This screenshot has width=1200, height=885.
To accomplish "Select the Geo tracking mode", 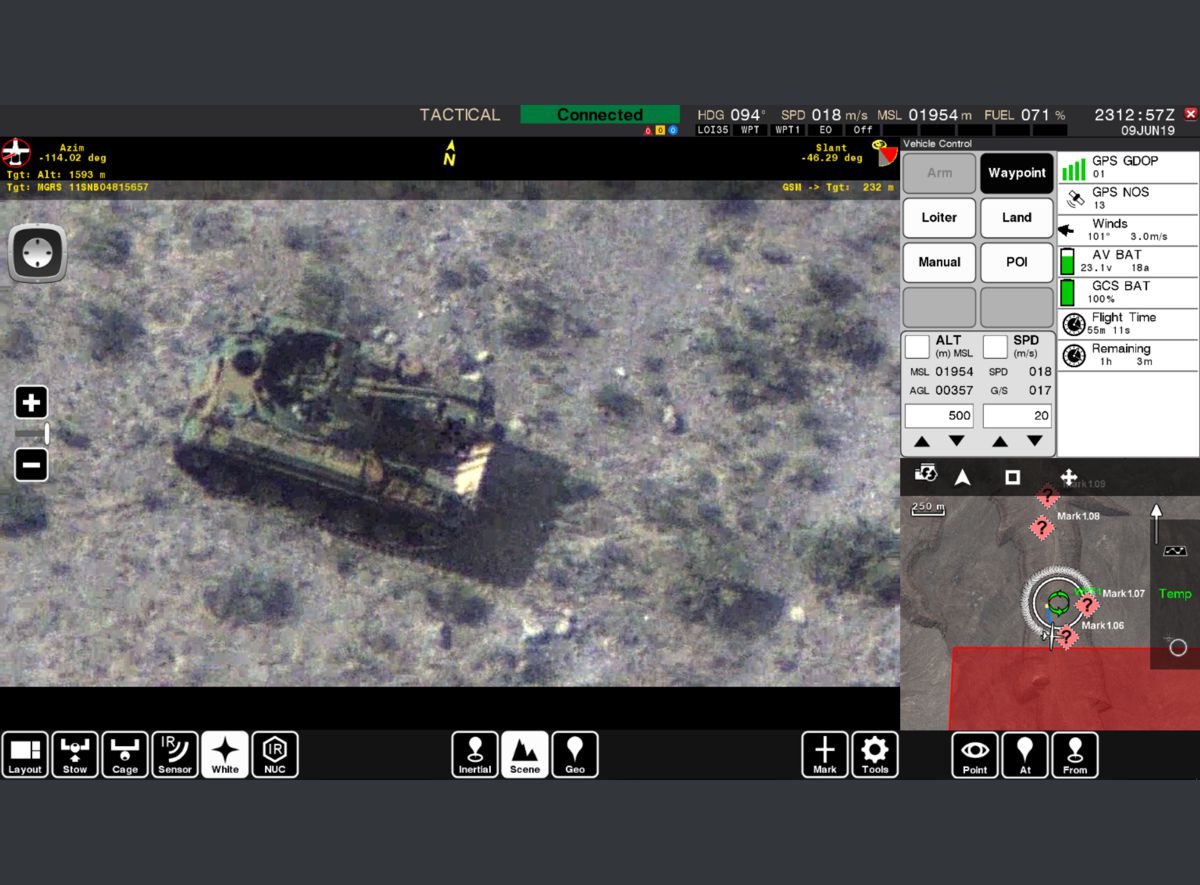I will (575, 755).
